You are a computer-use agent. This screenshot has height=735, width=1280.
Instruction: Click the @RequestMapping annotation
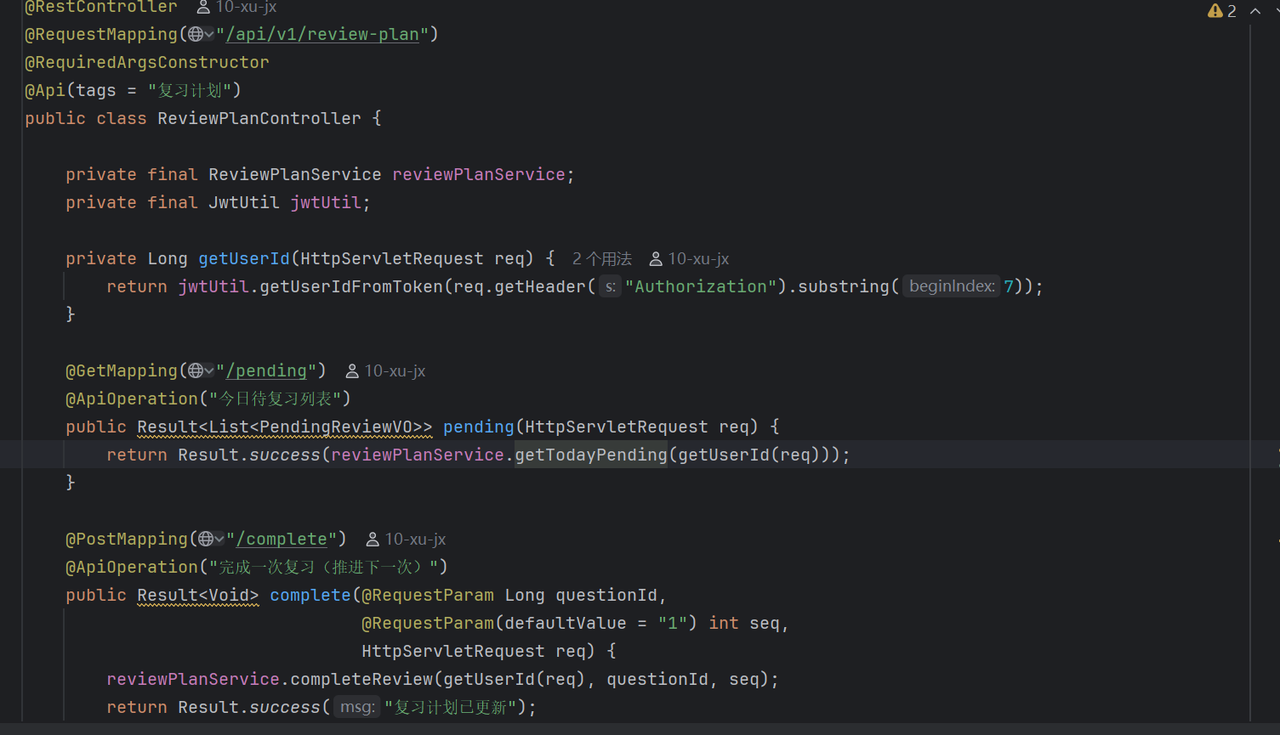pyautogui.click(x=101, y=34)
